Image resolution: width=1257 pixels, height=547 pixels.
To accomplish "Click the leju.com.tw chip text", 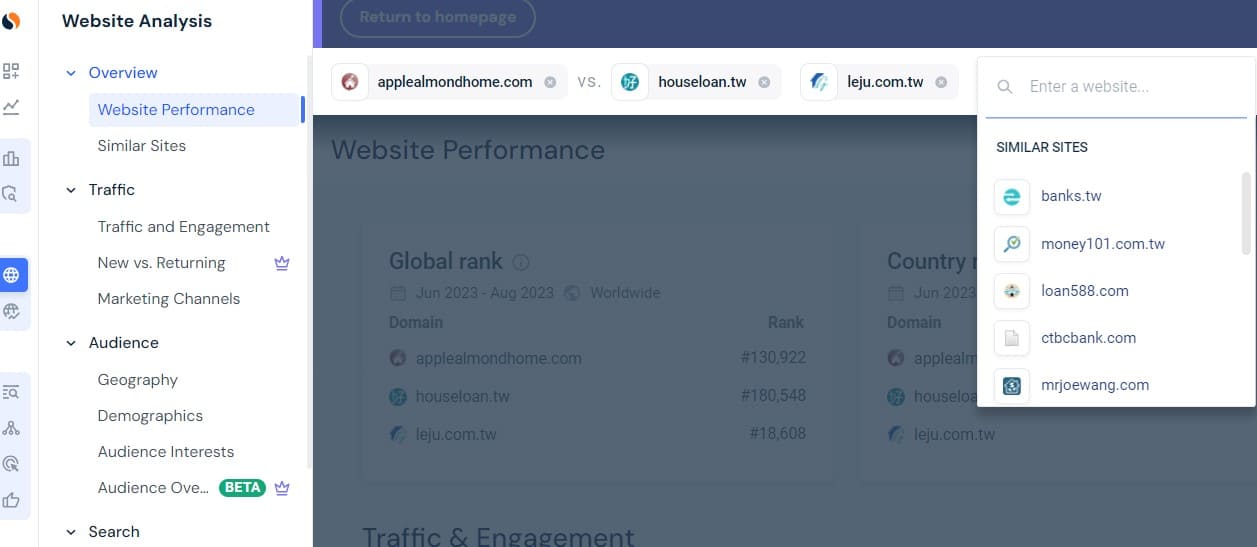I will [885, 82].
